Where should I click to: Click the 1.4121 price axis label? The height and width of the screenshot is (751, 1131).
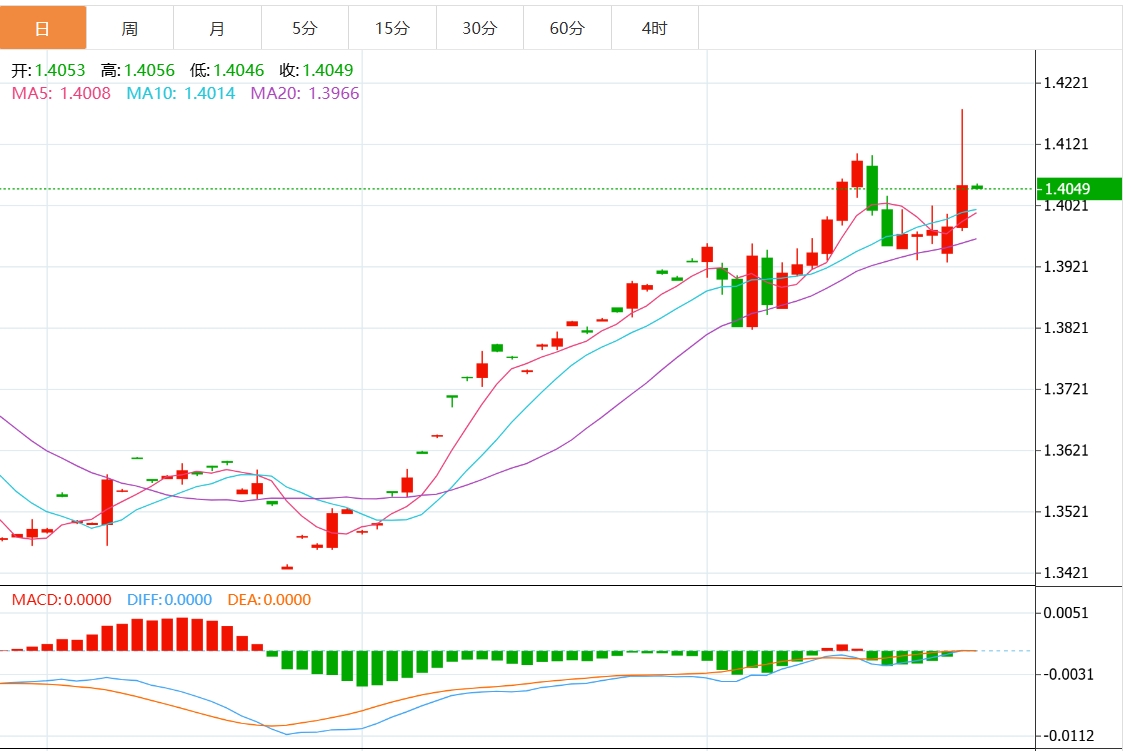coord(1066,144)
